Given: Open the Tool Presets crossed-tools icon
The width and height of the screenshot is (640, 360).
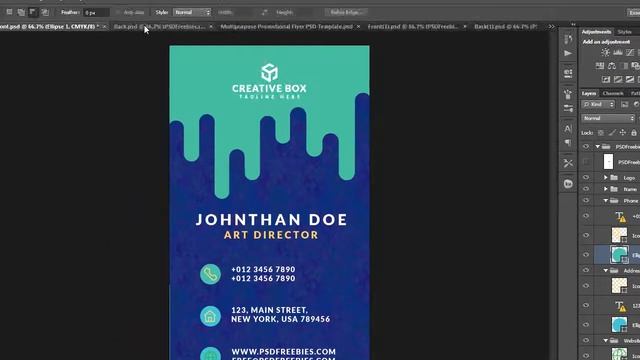Looking at the screenshot, I should (x=568, y=163).
